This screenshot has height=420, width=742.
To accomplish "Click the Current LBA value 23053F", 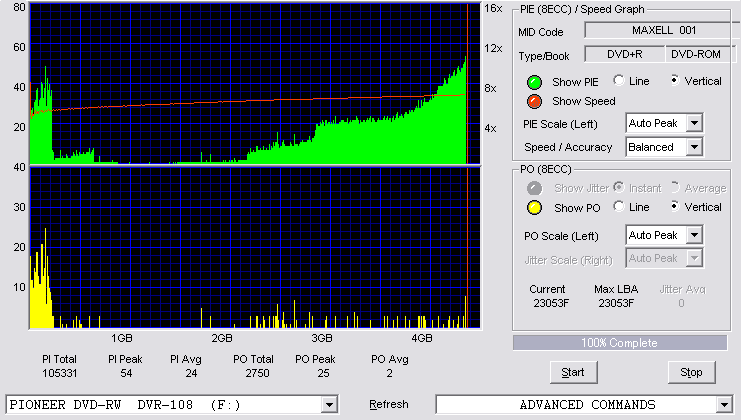I will point(551,303).
